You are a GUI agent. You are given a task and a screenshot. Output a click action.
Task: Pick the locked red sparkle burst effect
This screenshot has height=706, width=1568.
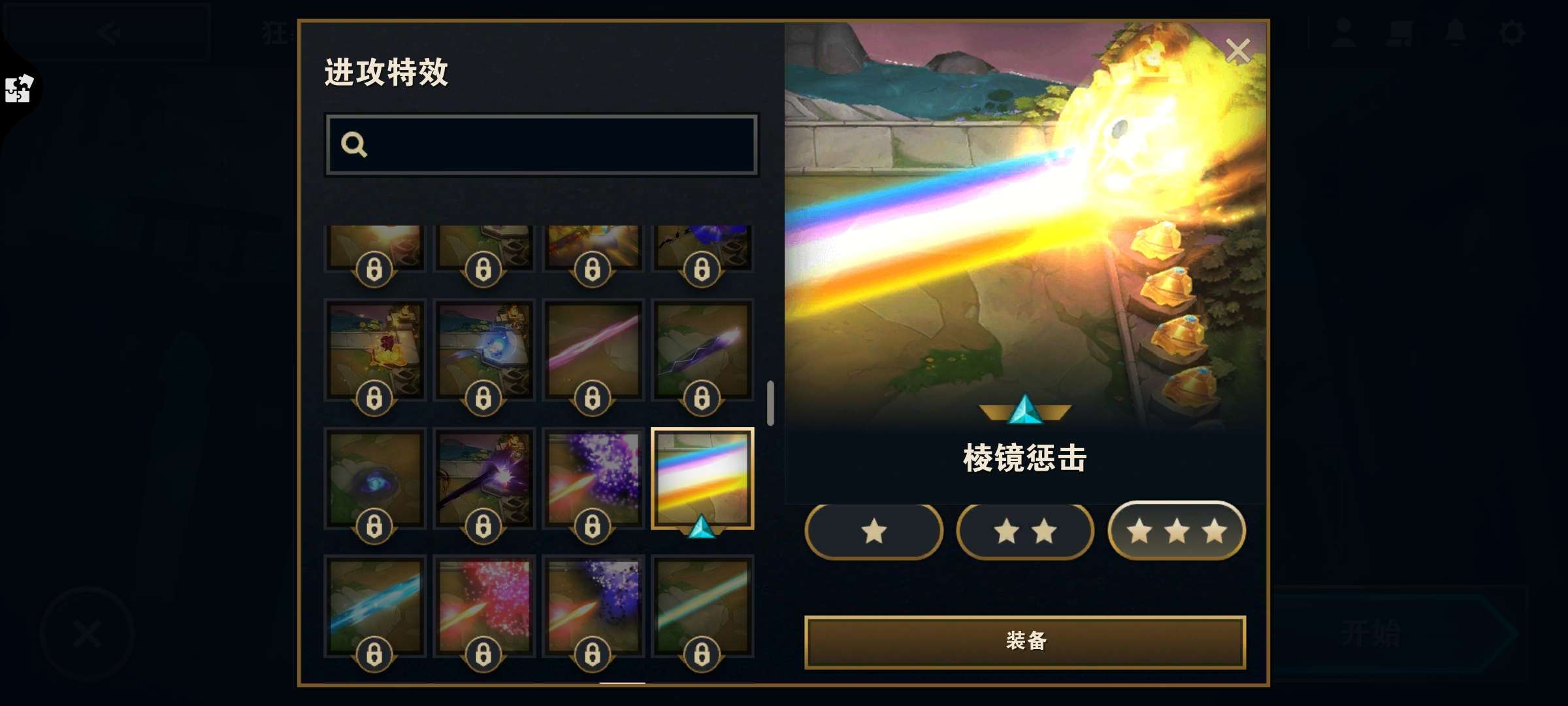point(484,606)
